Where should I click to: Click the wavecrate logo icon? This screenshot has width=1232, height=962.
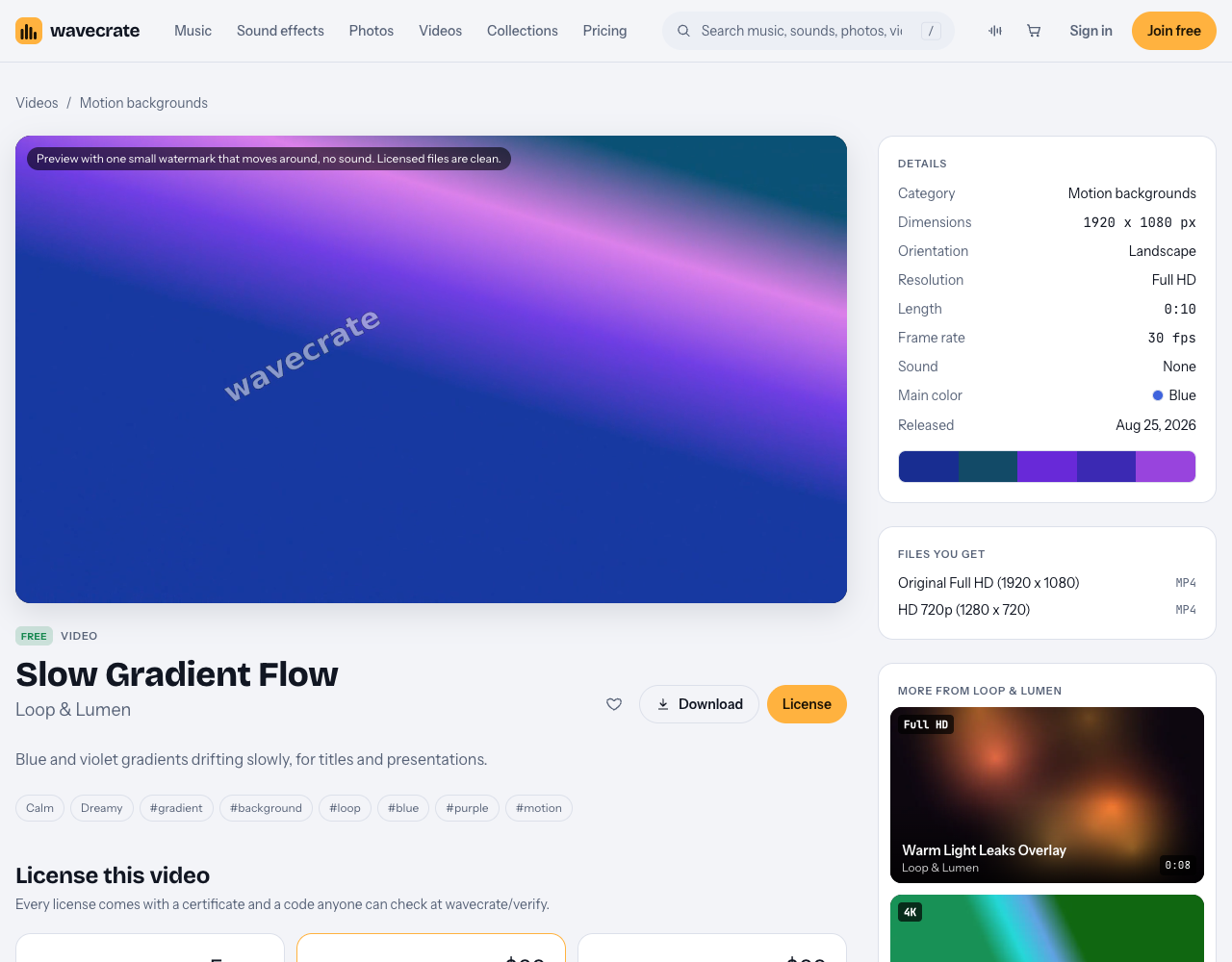pos(29,31)
